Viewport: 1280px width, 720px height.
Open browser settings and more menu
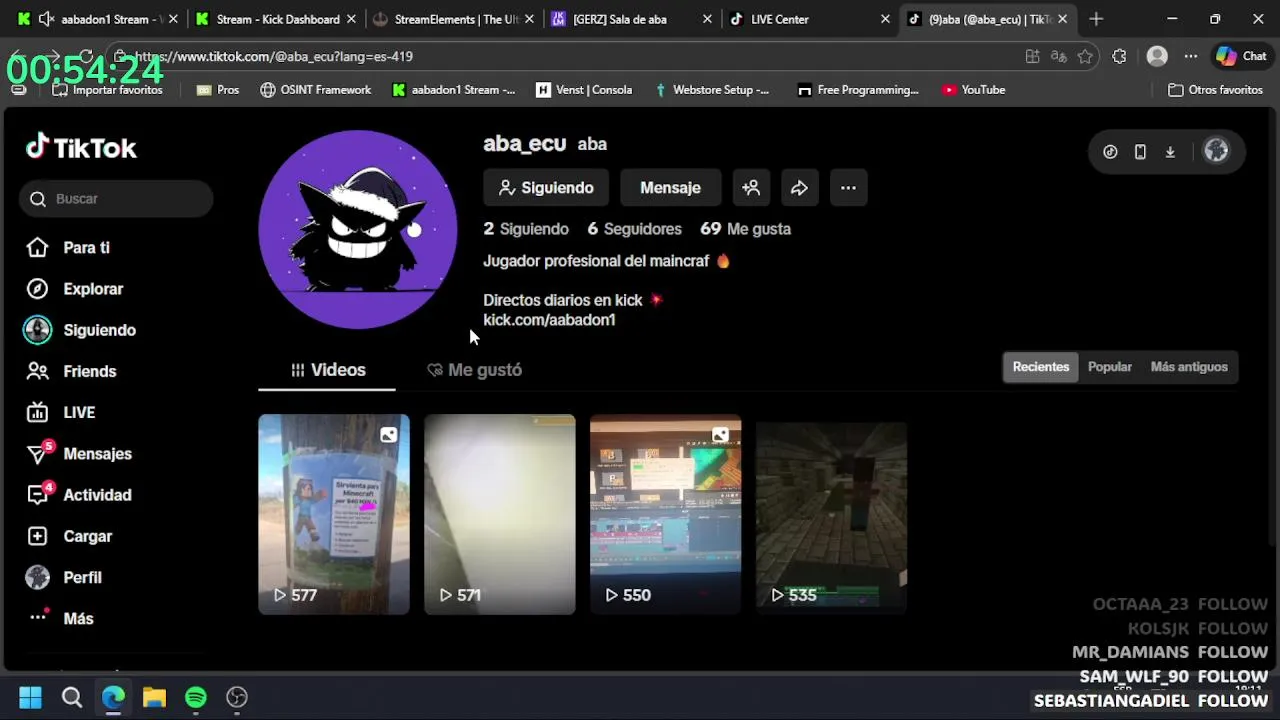tap(1190, 57)
